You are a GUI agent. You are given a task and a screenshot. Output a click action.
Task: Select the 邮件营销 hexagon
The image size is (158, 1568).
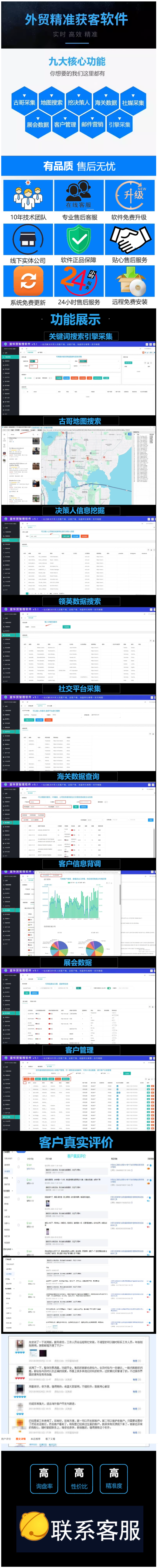point(92,124)
